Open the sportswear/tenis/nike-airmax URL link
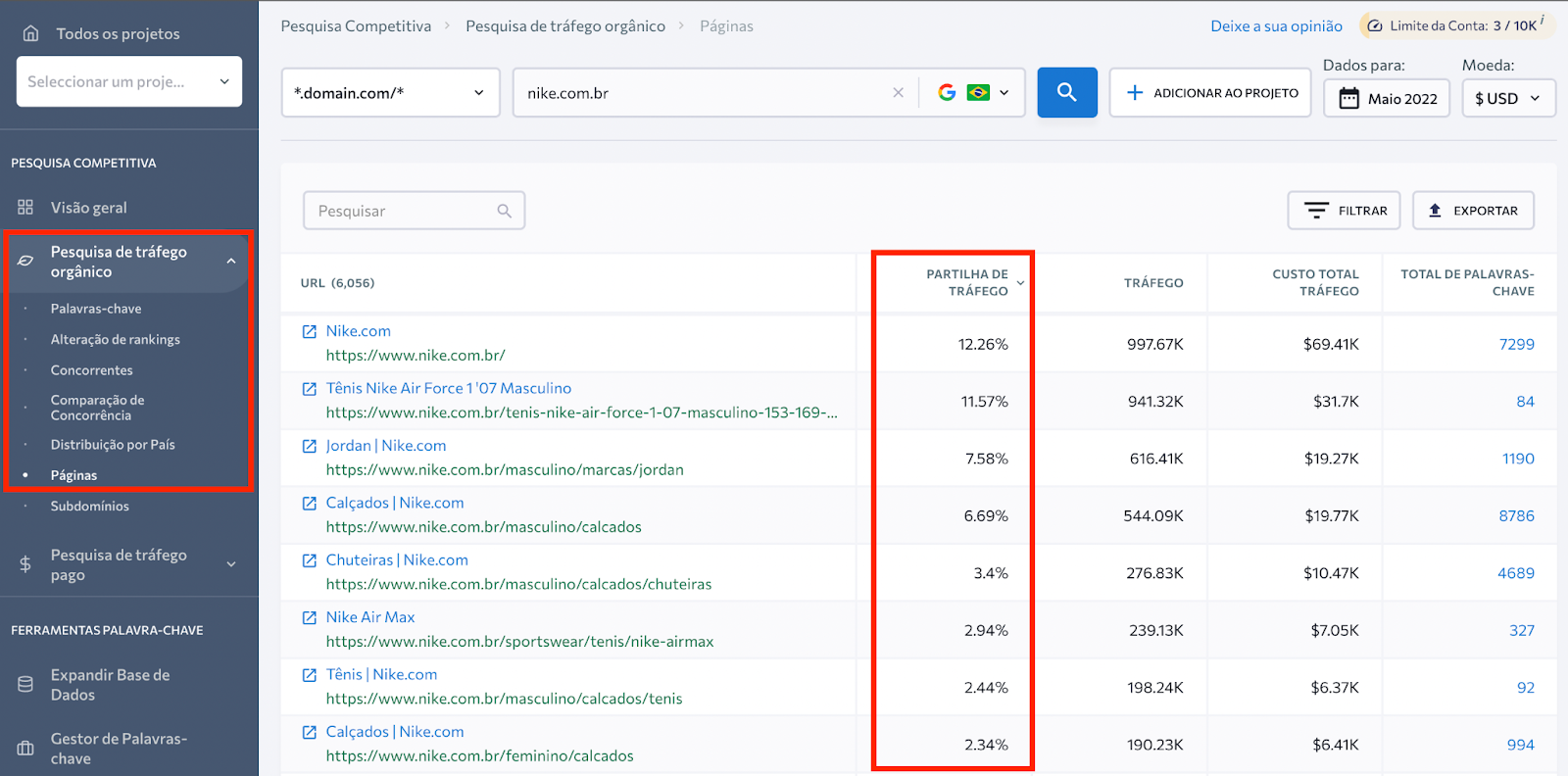This screenshot has height=776, width=1568. [519, 642]
